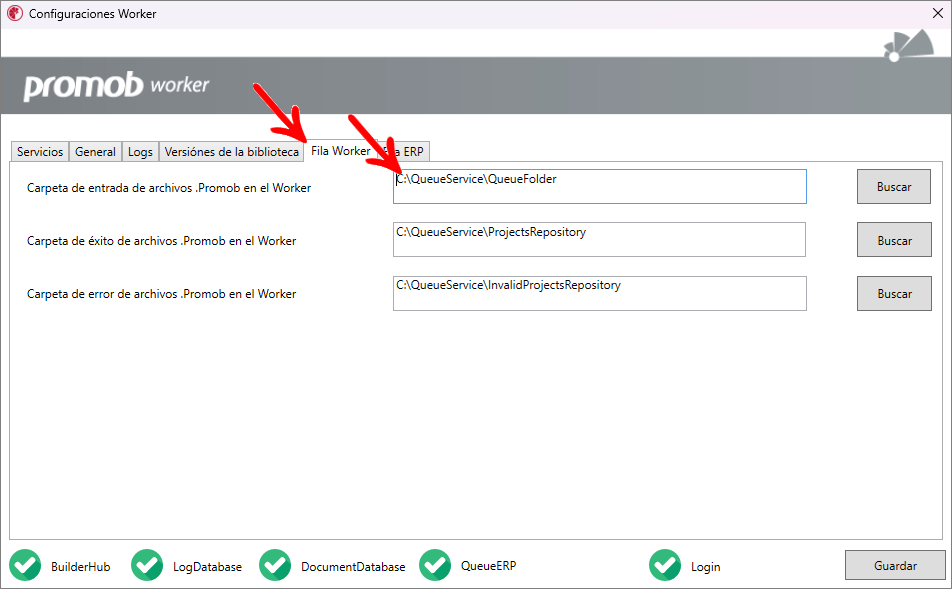Click the LogDatabase green check icon
The height and width of the screenshot is (589, 952).
147,565
